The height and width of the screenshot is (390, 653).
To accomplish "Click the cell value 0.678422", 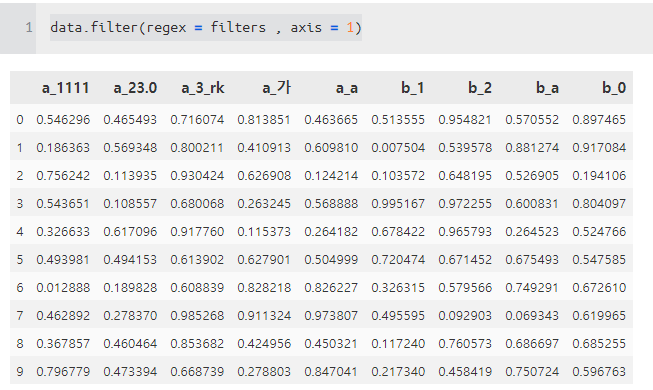I will click(398, 231).
